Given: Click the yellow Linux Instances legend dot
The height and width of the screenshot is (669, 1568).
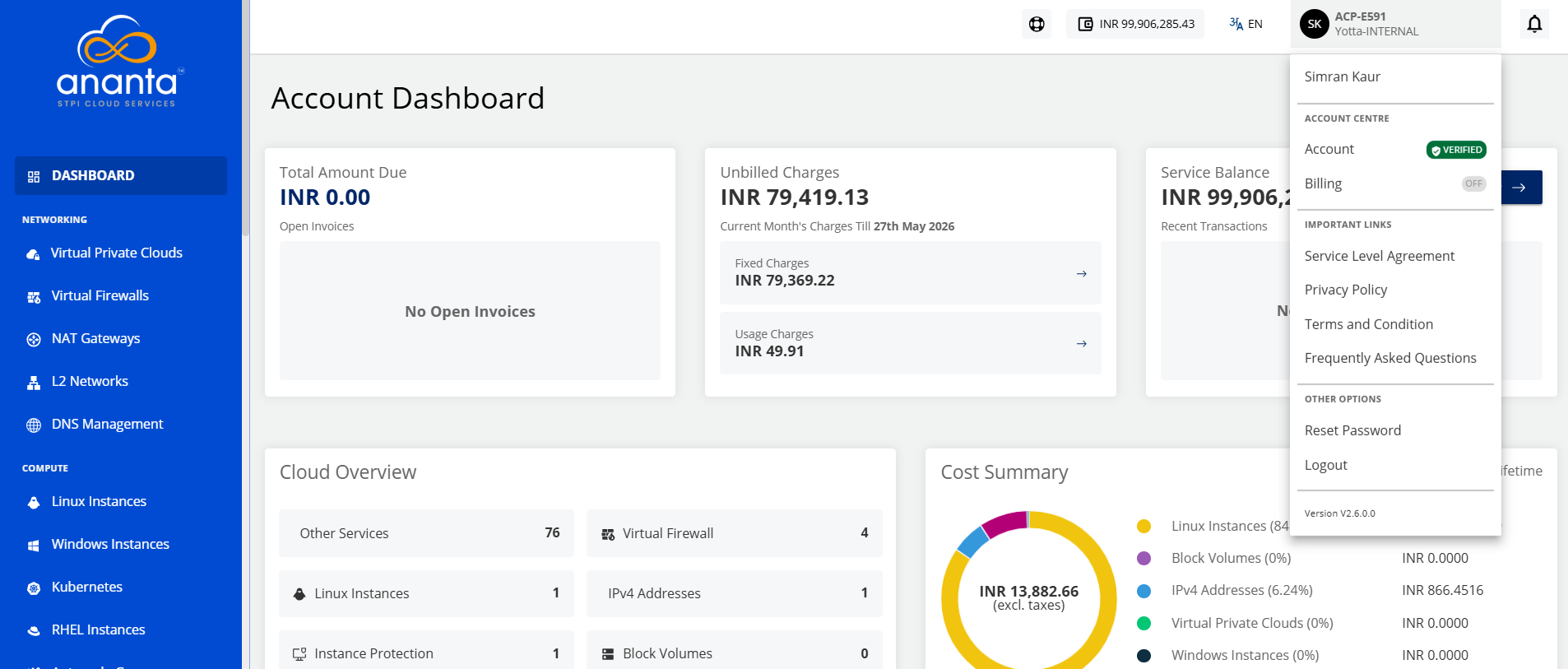Looking at the screenshot, I should click(x=1144, y=526).
